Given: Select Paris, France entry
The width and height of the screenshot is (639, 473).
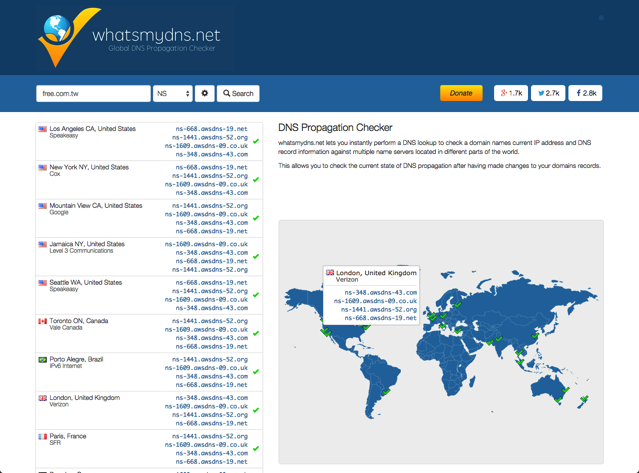Looking at the screenshot, I should pyautogui.click(x=149, y=449).
